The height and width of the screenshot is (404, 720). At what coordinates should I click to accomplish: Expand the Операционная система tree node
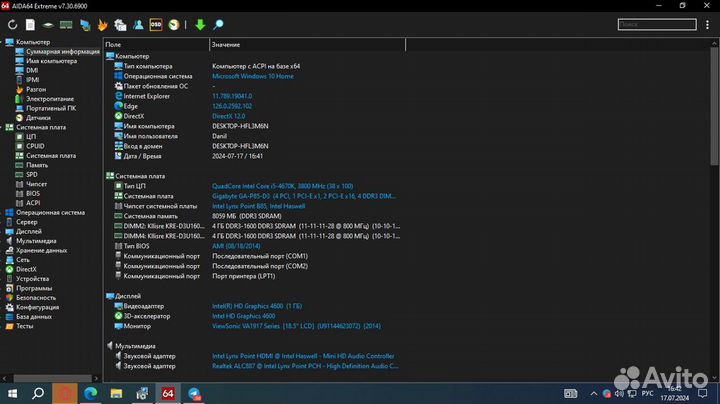(x=4, y=212)
